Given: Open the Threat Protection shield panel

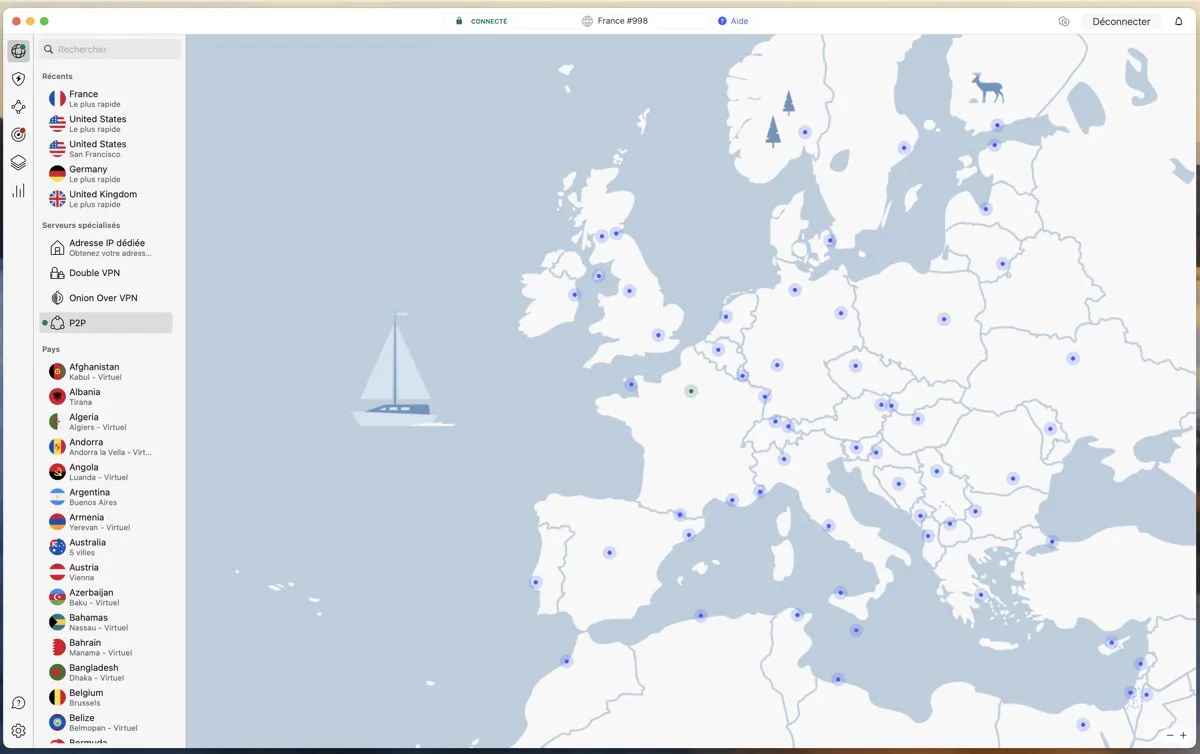Looking at the screenshot, I should point(18,78).
